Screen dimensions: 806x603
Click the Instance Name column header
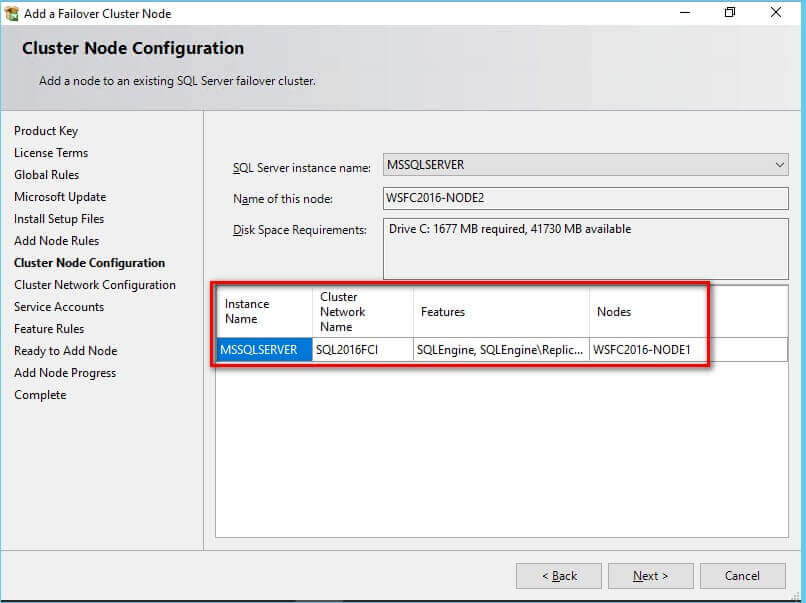(x=264, y=312)
